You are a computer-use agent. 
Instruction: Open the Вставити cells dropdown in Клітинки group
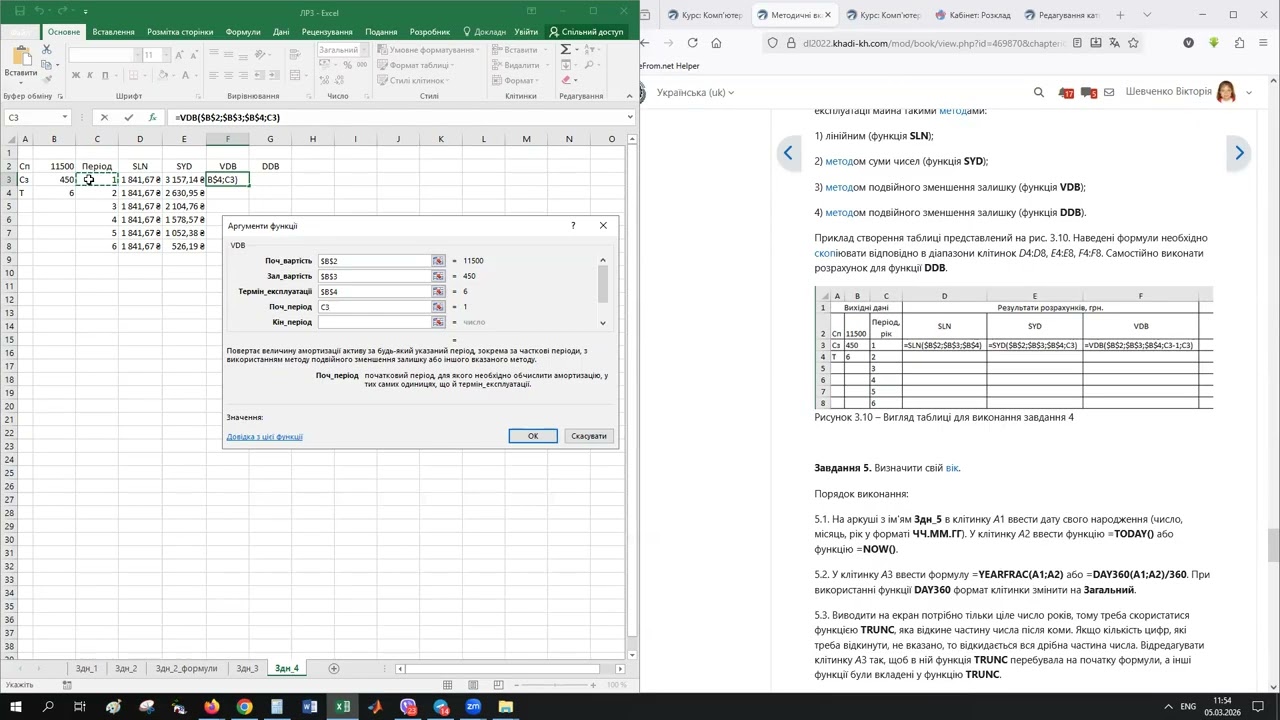pos(522,50)
